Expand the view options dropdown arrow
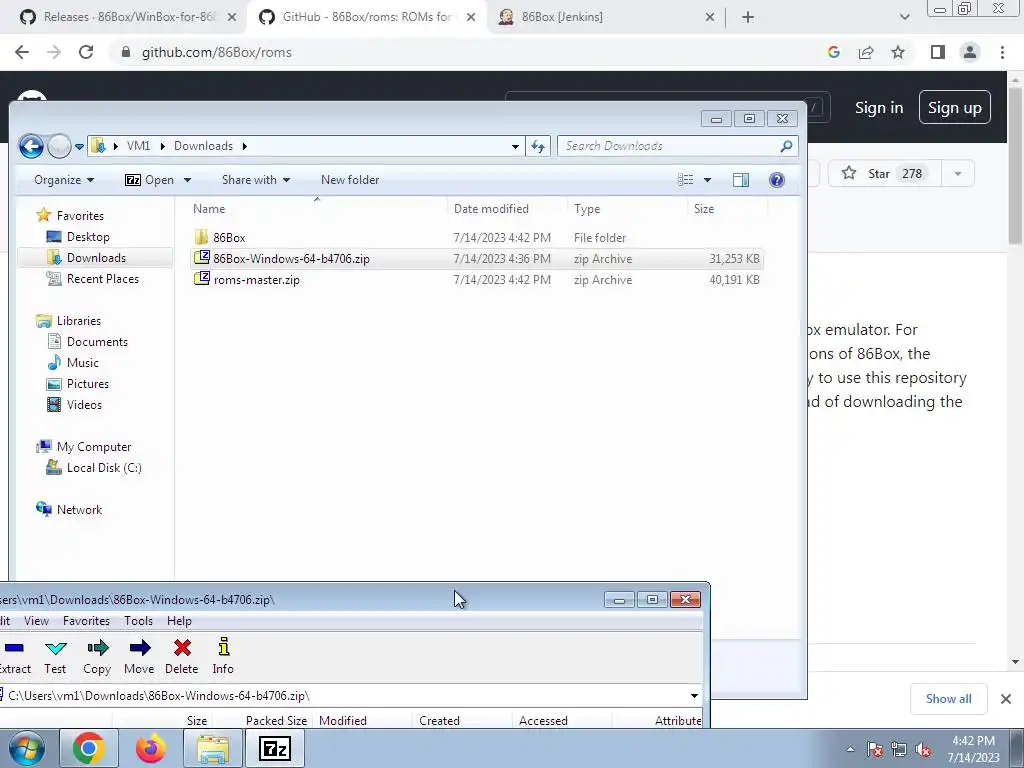The image size is (1024, 768). pyautogui.click(x=707, y=180)
